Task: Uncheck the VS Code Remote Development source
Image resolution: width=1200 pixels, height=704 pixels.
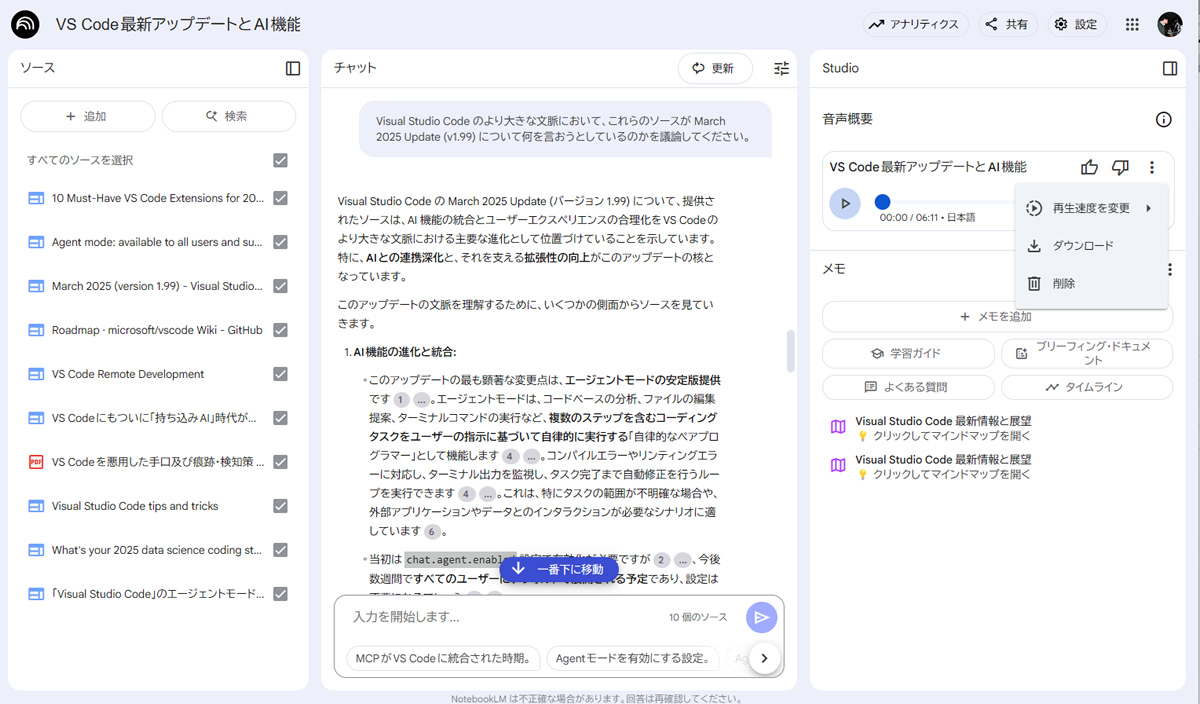Action: [281, 374]
